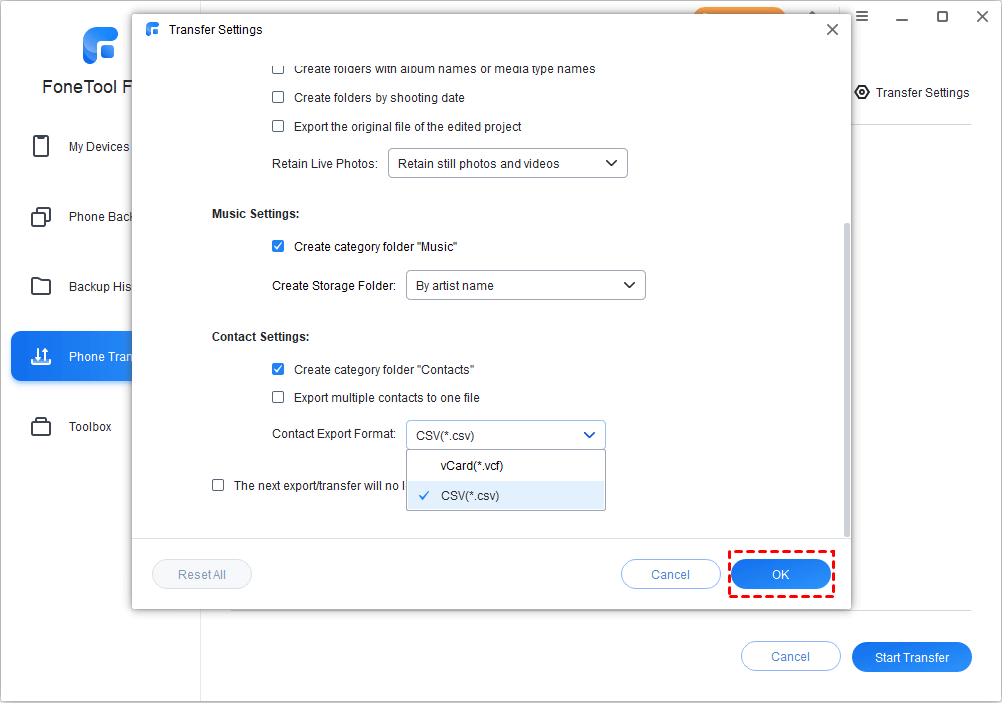Collapse the Contact Export Format dropdown
1002x703 pixels.
(x=505, y=435)
